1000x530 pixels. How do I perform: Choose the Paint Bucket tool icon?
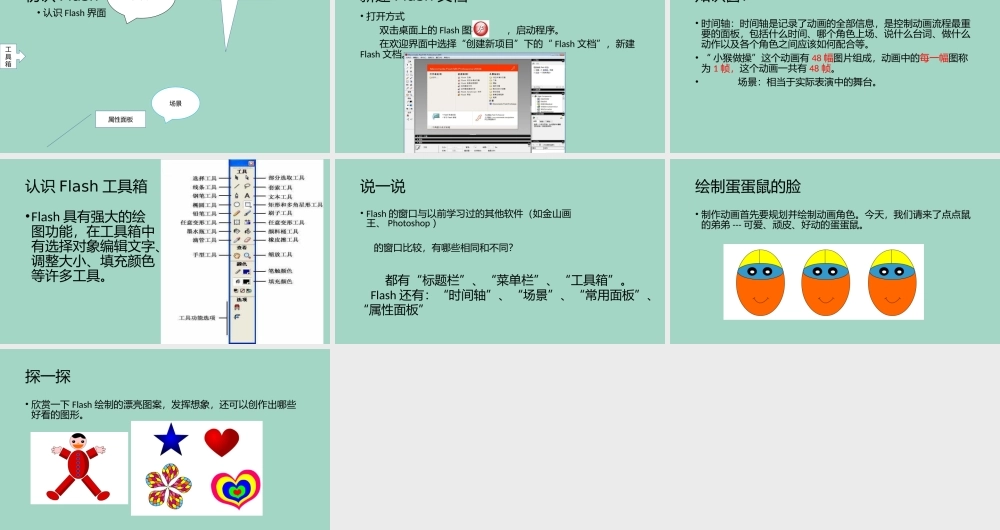pyautogui.click(x=247, y=231)
